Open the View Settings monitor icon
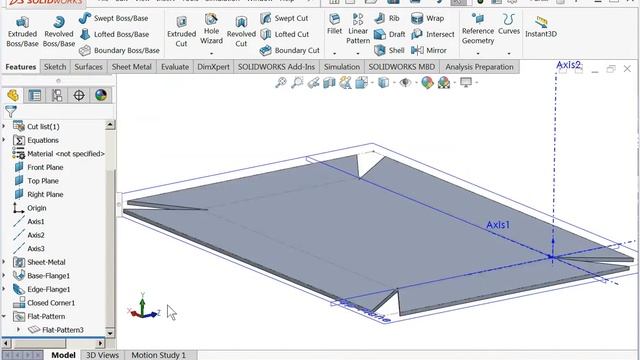 (466, 83)
